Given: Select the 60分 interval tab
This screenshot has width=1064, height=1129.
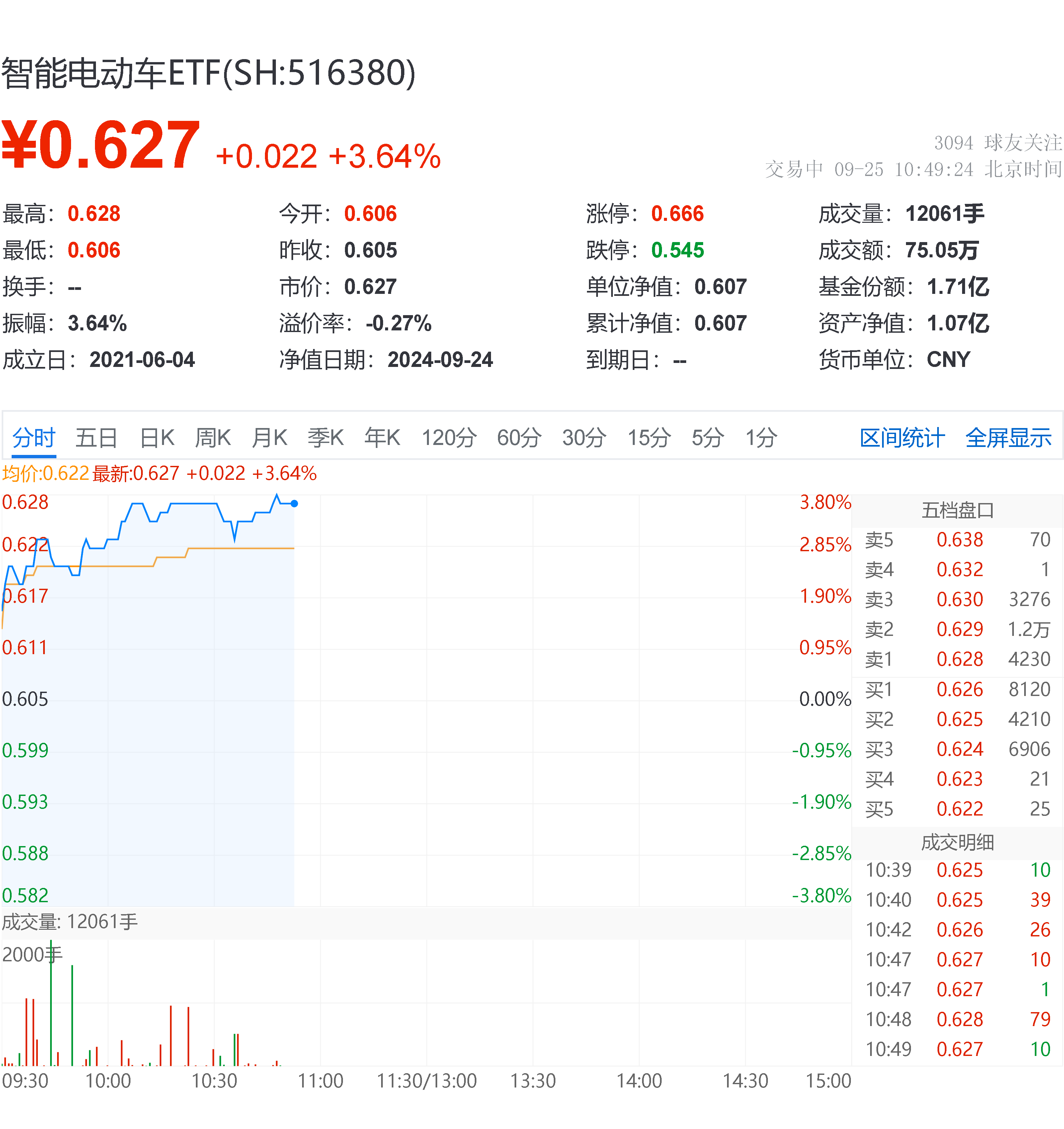Looking at the screenshot, I should (519, 438).
